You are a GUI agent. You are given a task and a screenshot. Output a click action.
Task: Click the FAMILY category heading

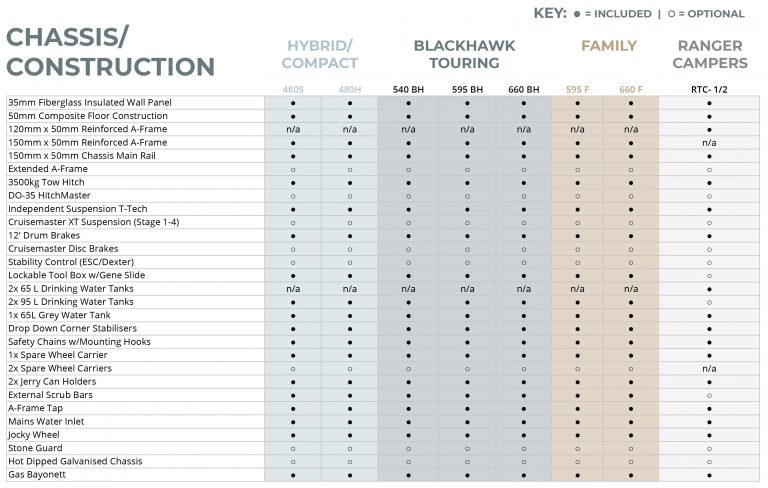608,46
